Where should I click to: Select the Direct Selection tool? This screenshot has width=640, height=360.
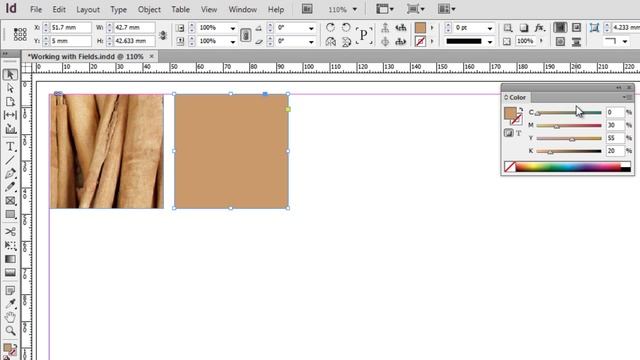[x=10, y=88]
